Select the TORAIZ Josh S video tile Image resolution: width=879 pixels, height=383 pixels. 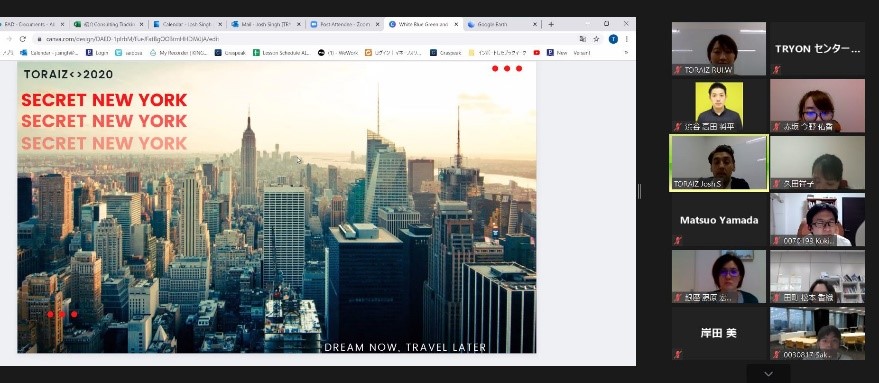719,163
